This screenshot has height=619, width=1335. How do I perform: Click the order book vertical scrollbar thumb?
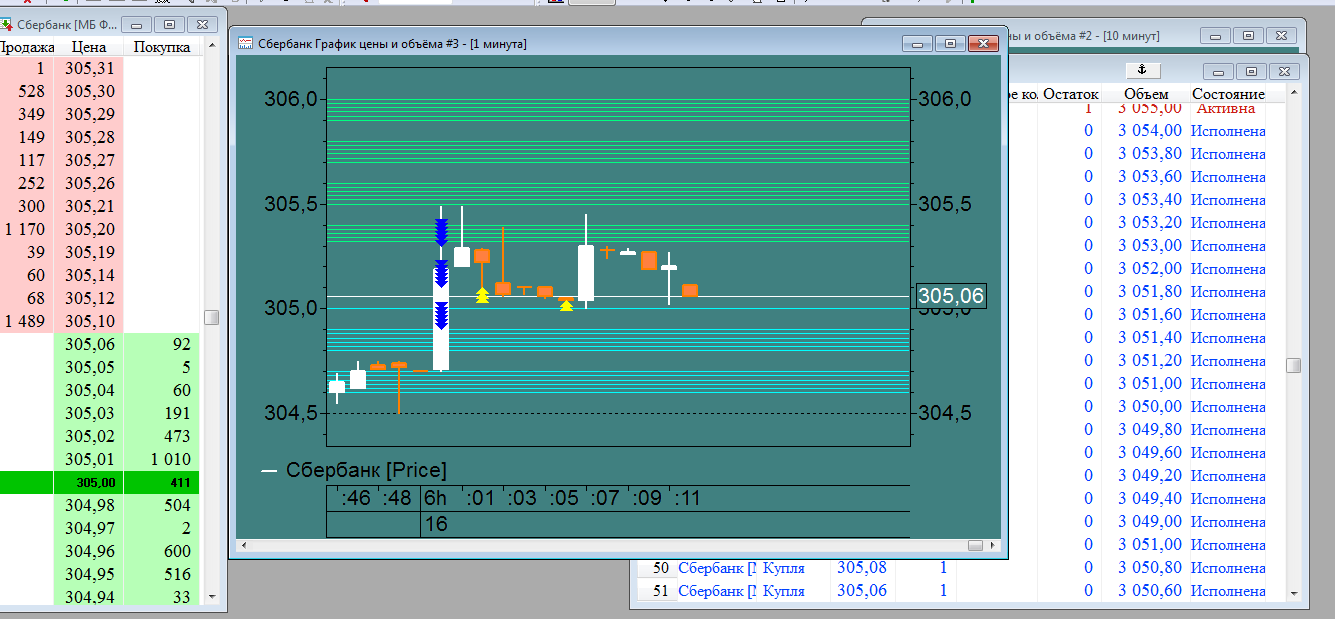[211, 317]
